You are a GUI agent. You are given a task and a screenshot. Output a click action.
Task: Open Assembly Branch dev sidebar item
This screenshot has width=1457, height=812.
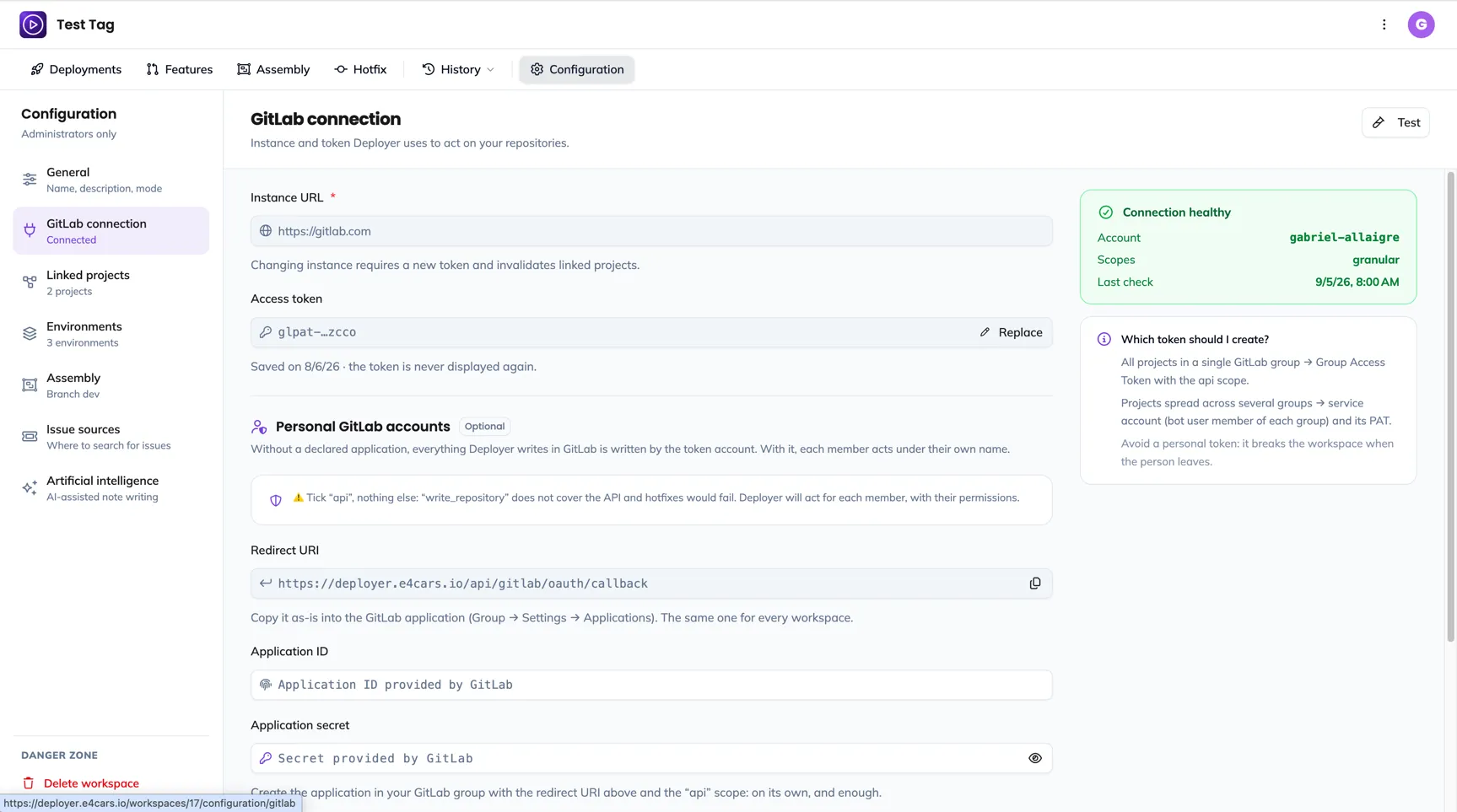pyautogui.click(x=111, y=385)
